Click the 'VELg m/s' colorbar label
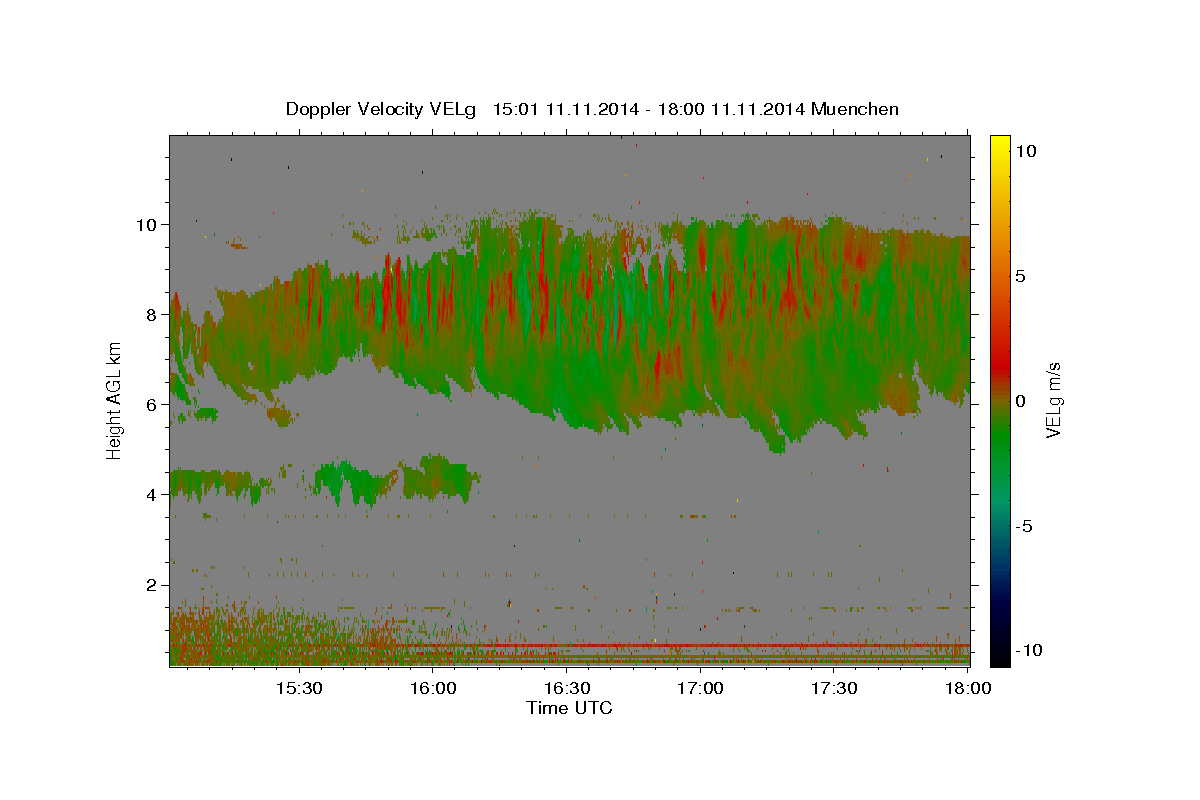This screenshot has height=800, width=1200. click(x=1053, y=401)
